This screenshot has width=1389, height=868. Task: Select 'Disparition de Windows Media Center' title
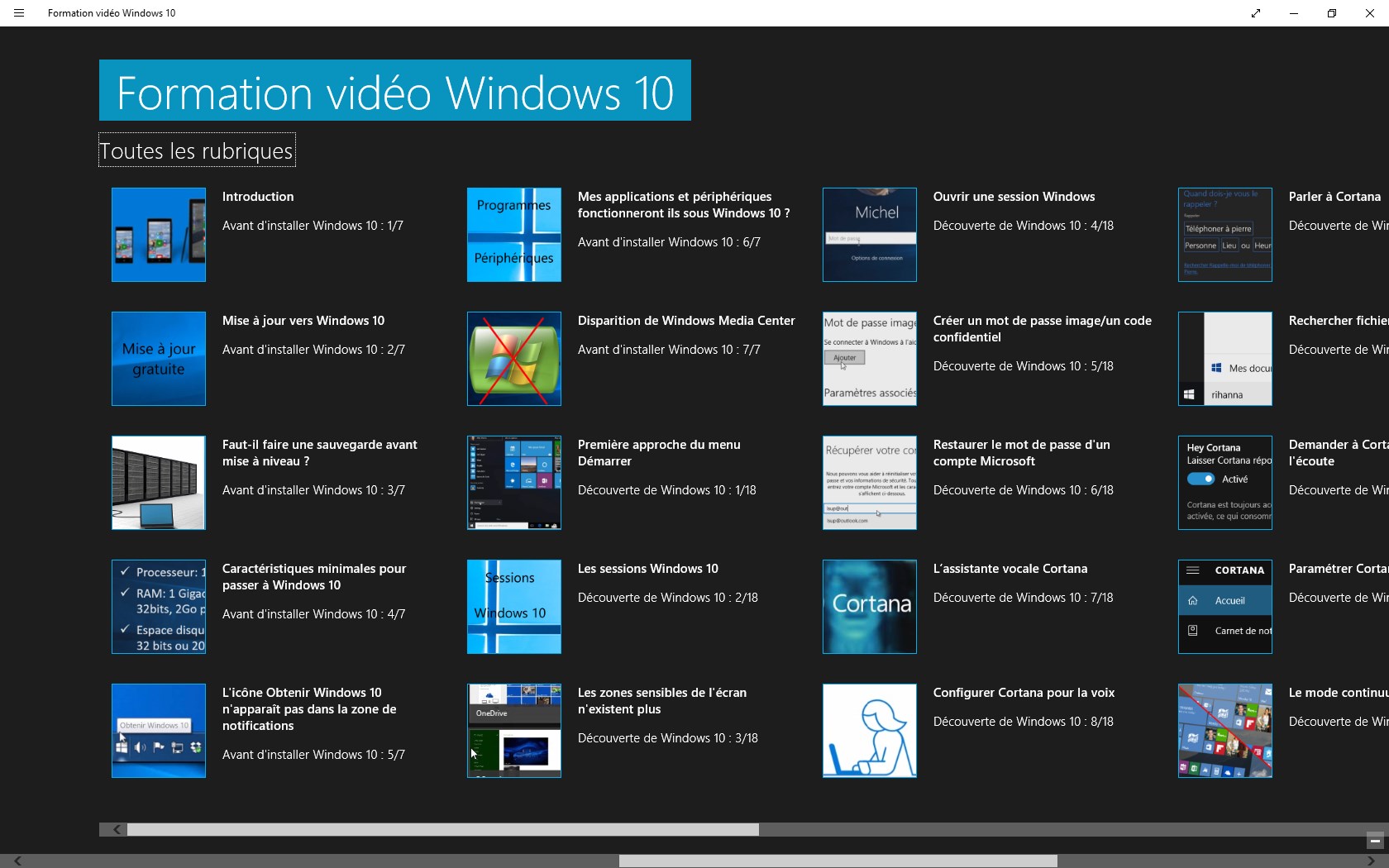tap(686, 321)
